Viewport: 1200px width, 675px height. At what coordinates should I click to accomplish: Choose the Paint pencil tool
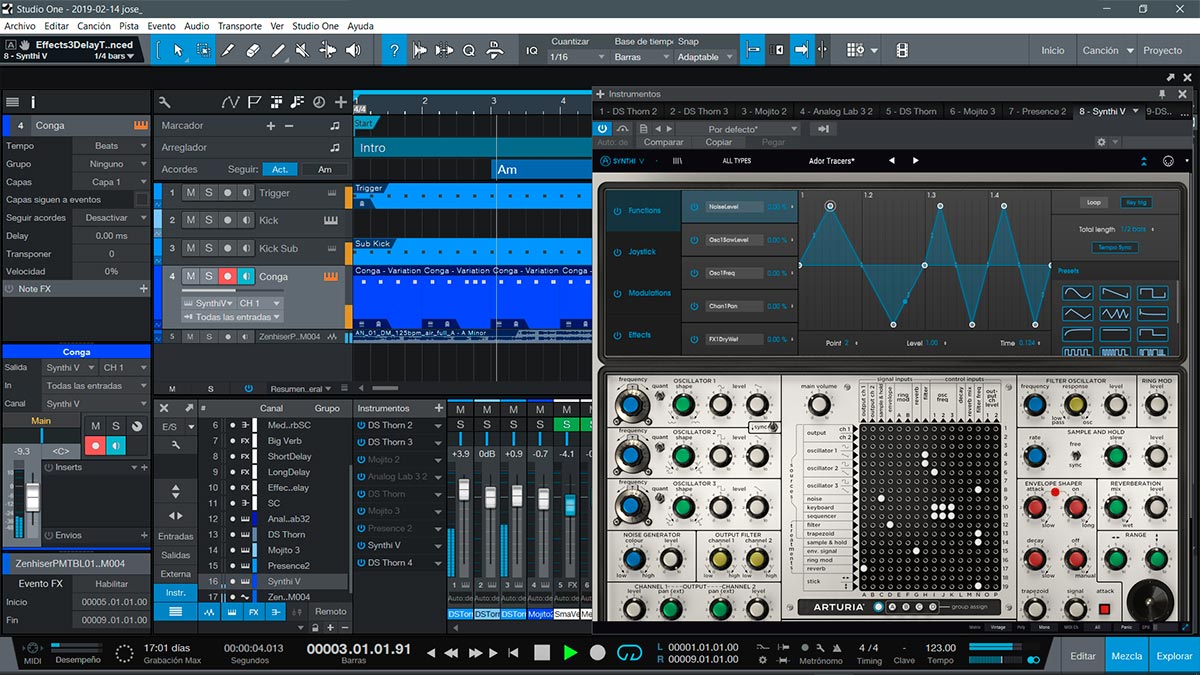278,49
